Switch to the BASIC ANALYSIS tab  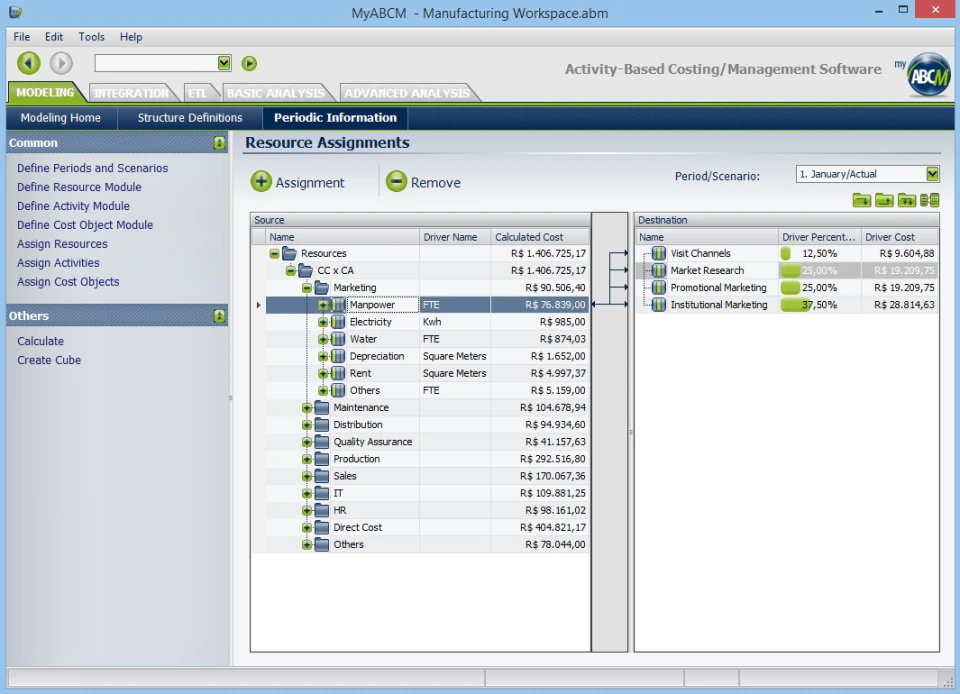point(276,93)
